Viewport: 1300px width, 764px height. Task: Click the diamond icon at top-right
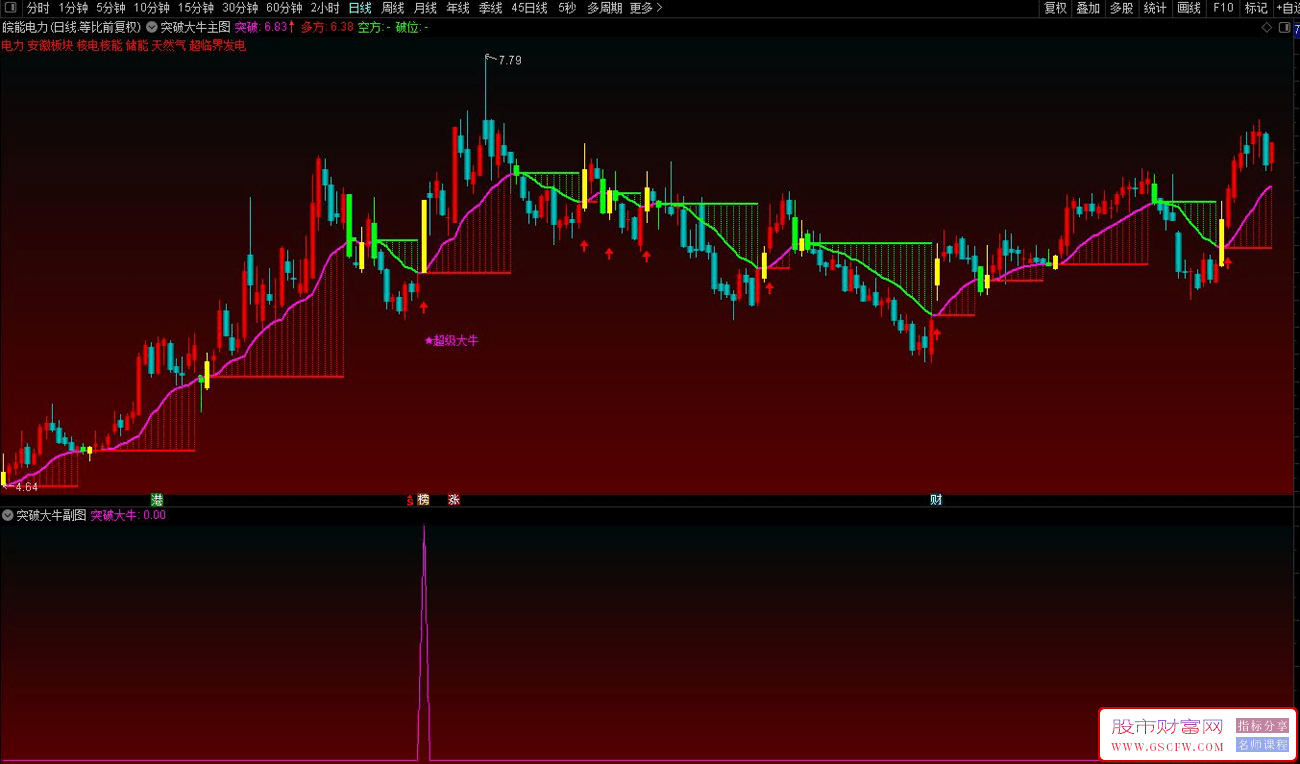pyautogui.click(x=1267, y=27)
